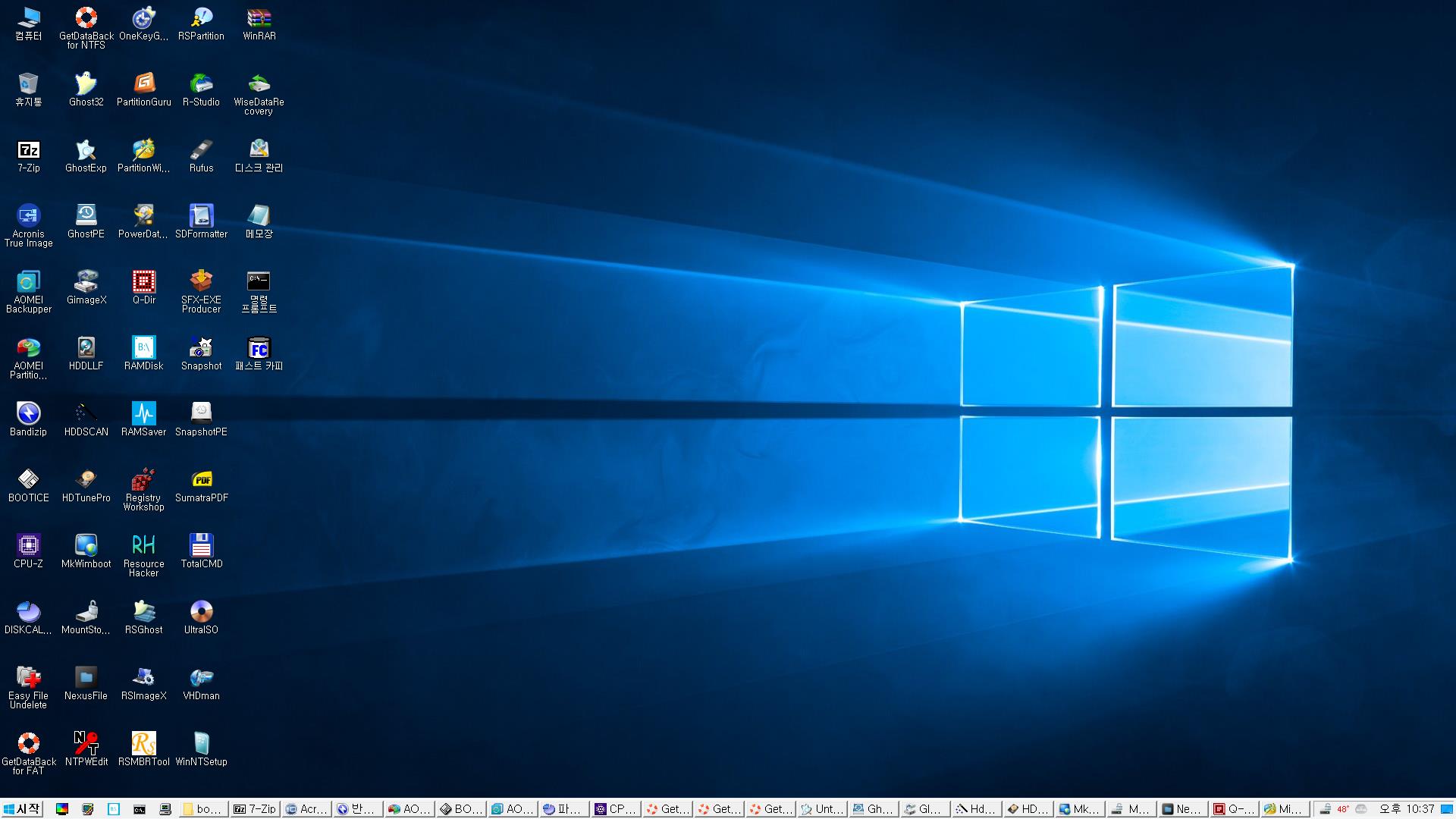
Task: Switch to the BO... BOOTICE taskbar button
Action: click(462, 809)
